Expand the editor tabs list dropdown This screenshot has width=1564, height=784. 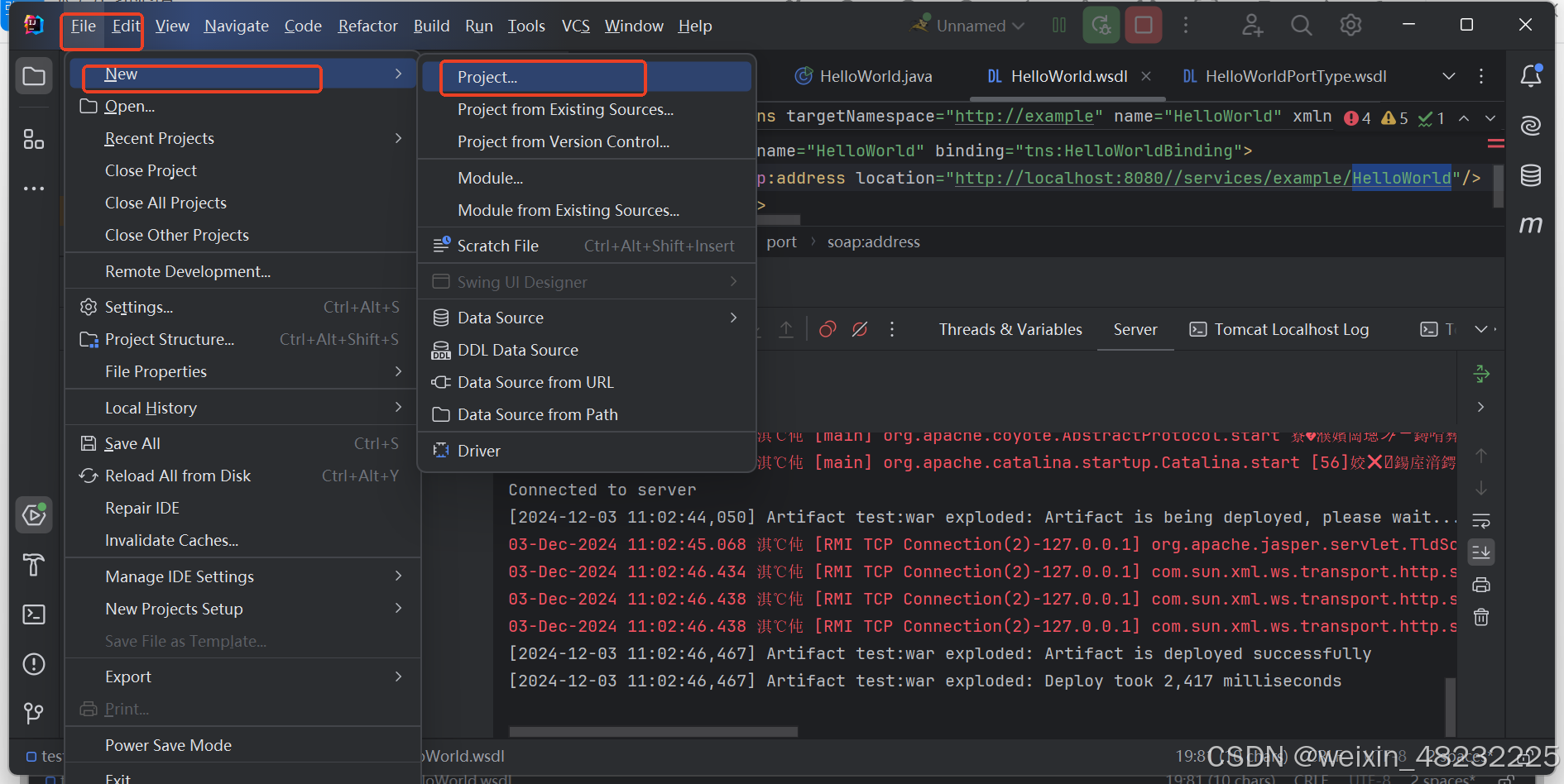(1449, 76)
